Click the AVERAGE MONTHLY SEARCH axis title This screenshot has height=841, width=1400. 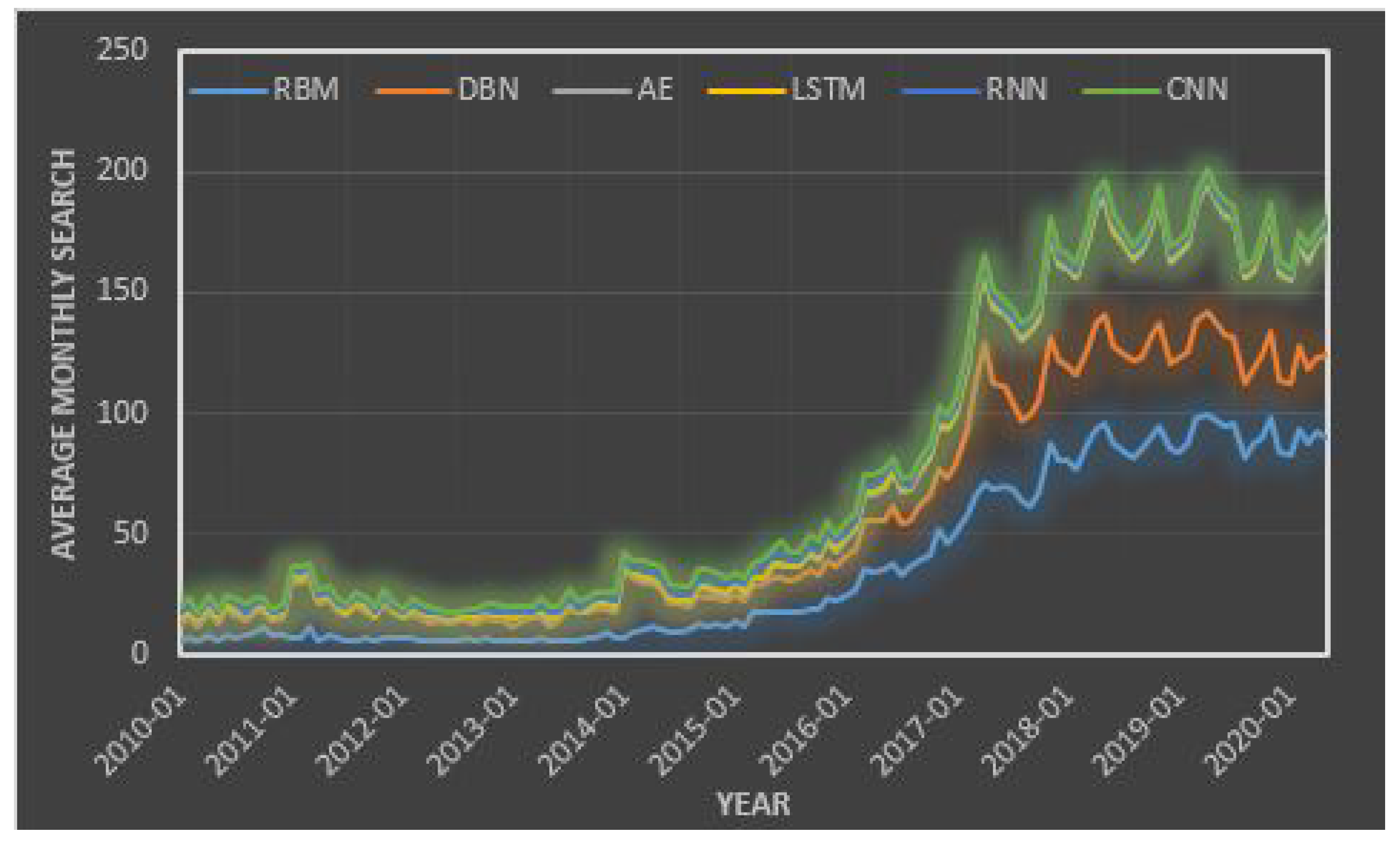(x=64, y=354)
